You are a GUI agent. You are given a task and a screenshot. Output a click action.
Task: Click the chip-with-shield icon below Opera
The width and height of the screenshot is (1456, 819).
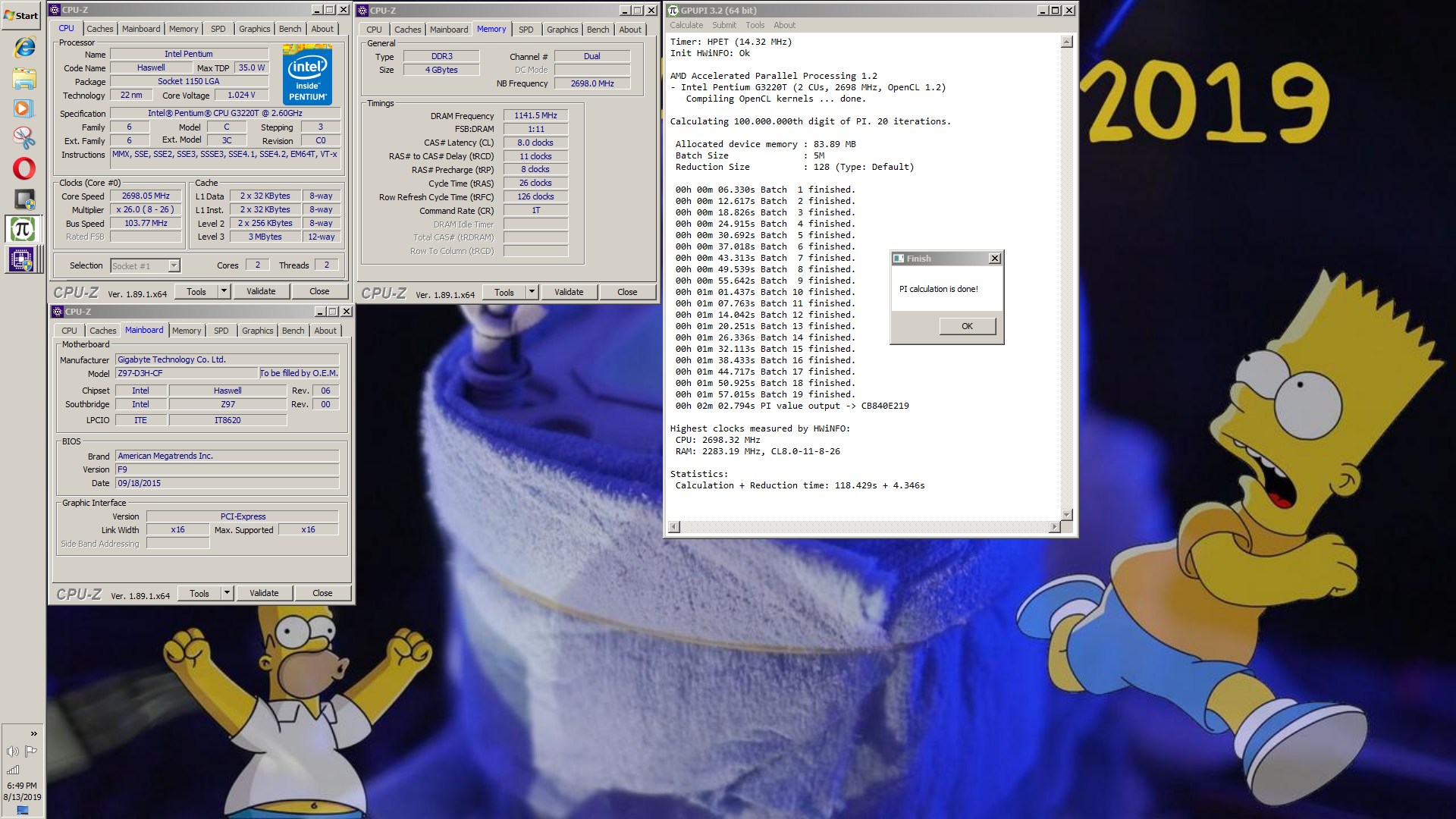click(x=24, y=199)
